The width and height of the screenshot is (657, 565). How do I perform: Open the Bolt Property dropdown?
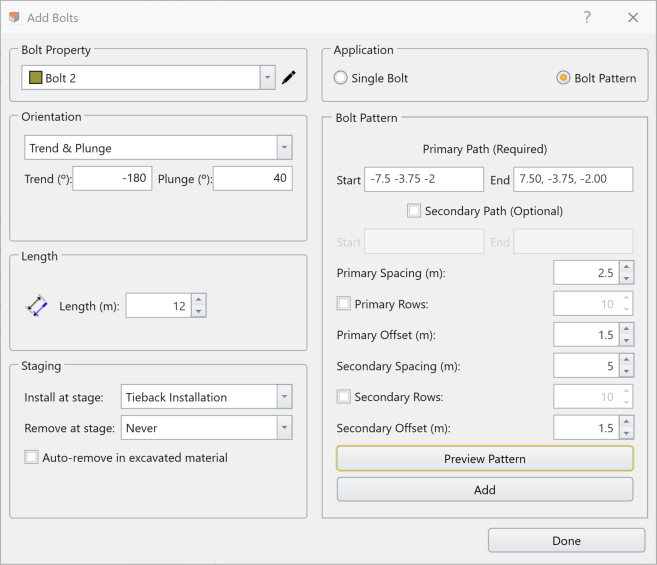click(x=267, y=78)
